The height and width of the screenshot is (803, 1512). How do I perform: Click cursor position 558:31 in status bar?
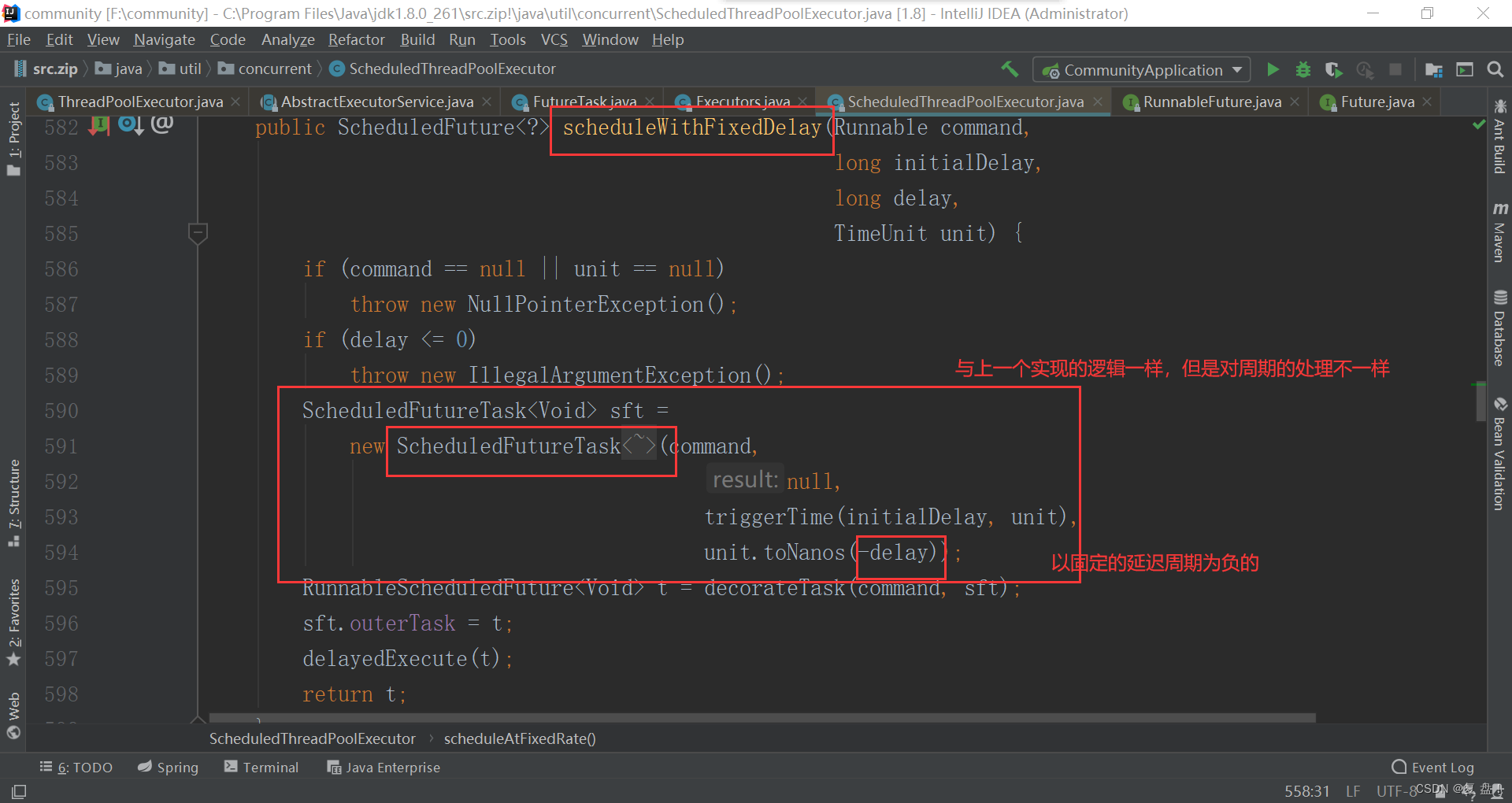1307,791
